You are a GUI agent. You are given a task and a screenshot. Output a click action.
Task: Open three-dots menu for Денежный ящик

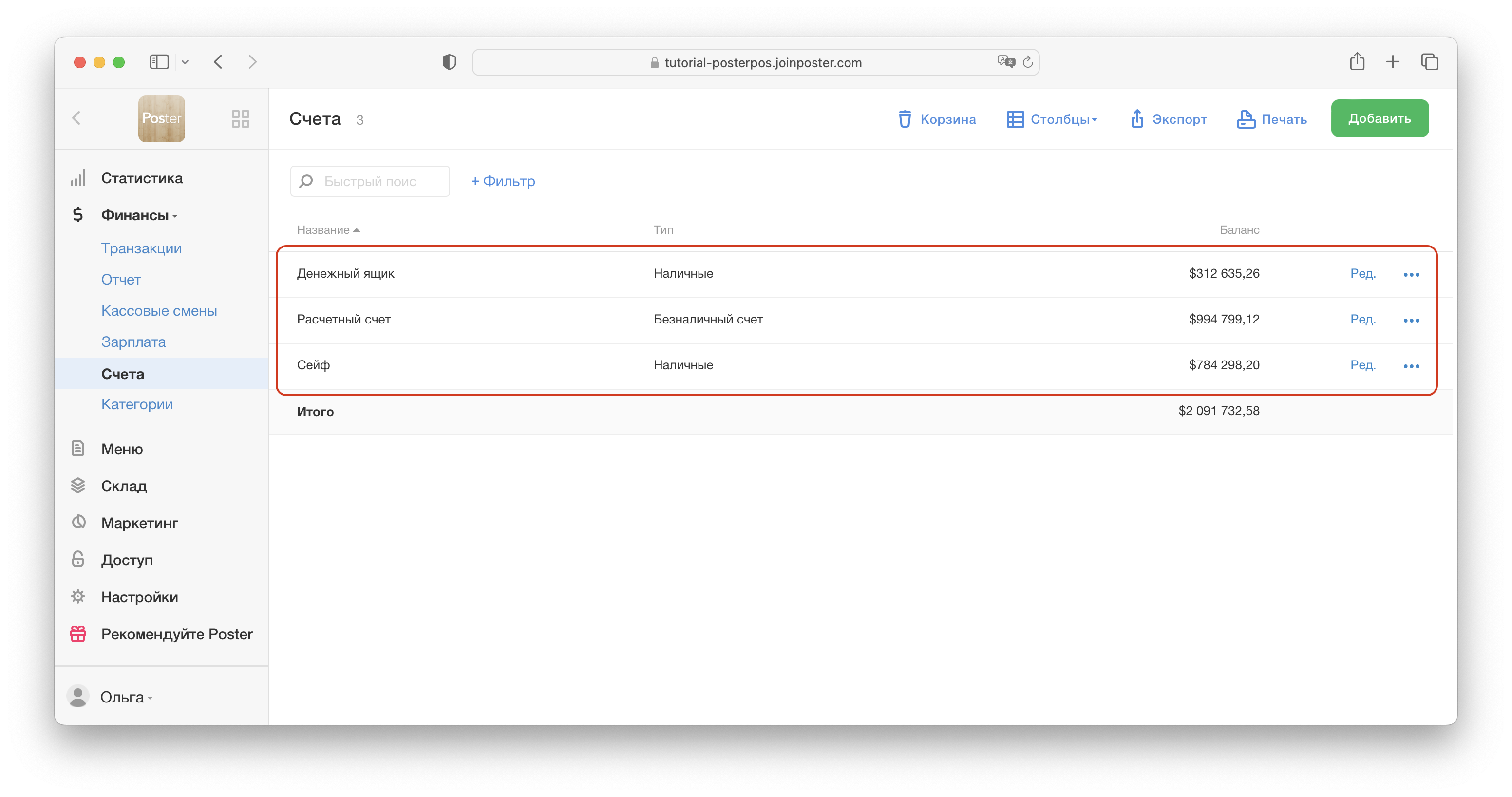click(x=1411, y=275)
